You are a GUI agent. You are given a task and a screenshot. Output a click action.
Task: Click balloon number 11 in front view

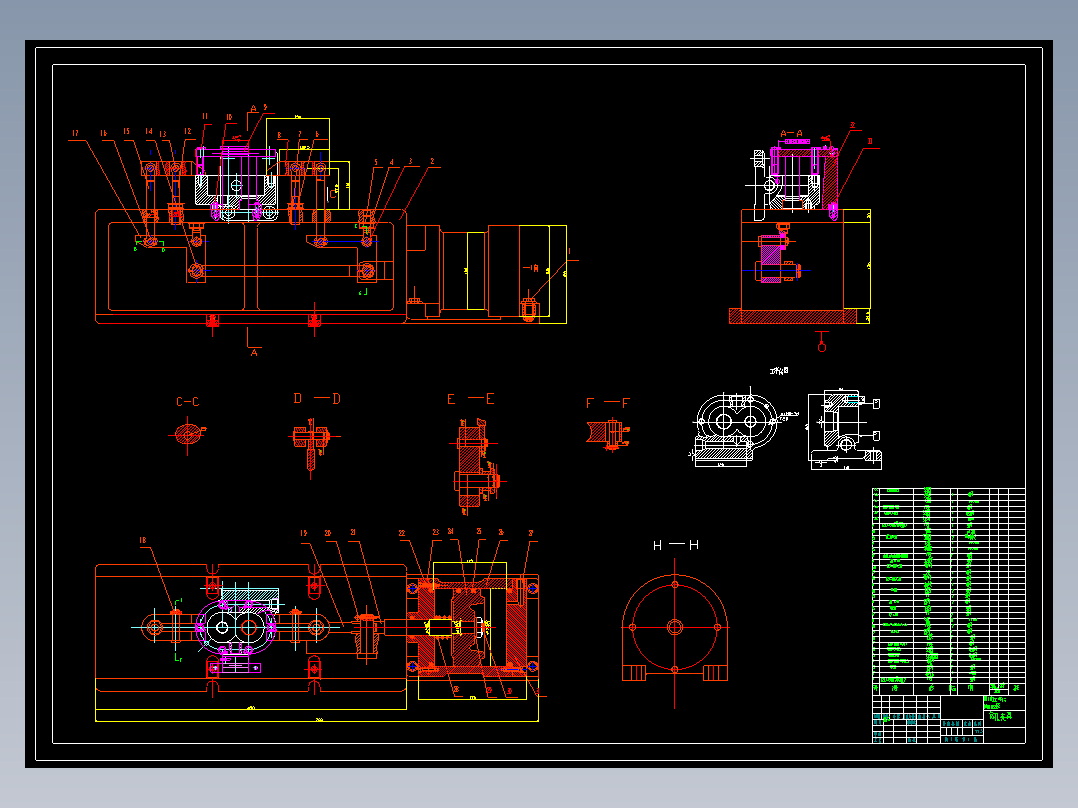(205, 117)
